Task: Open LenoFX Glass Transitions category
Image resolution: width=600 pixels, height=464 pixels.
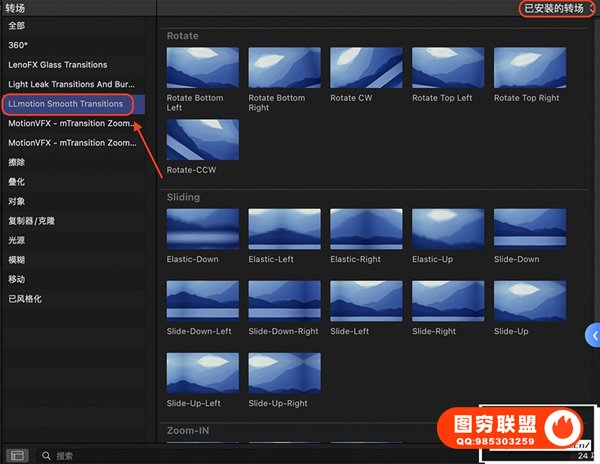Action: (x=58, y=65)
